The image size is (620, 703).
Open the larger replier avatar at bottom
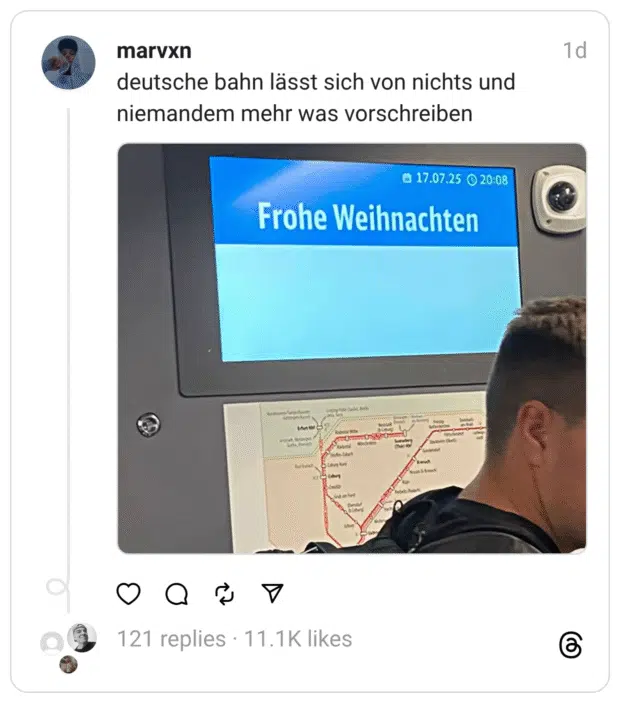point(82,637)
